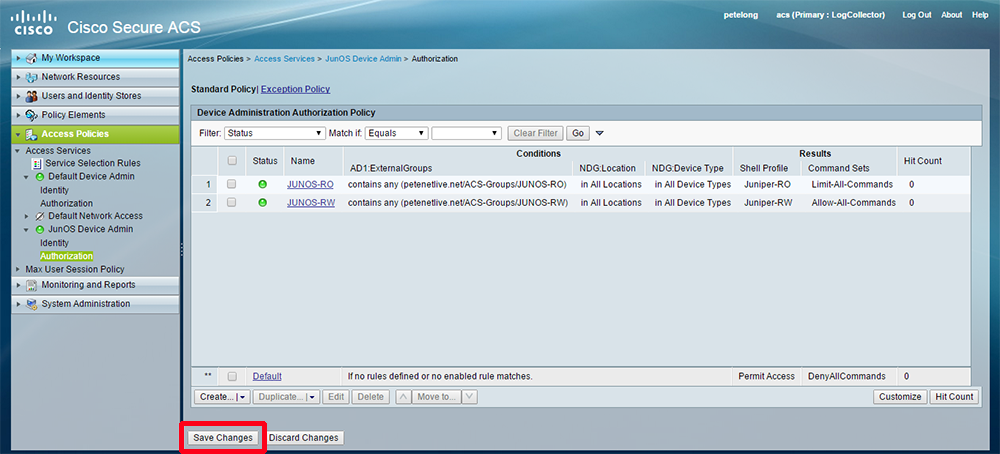Click the Network Resources icon
1000x454 pixels.
click(31, 77)
